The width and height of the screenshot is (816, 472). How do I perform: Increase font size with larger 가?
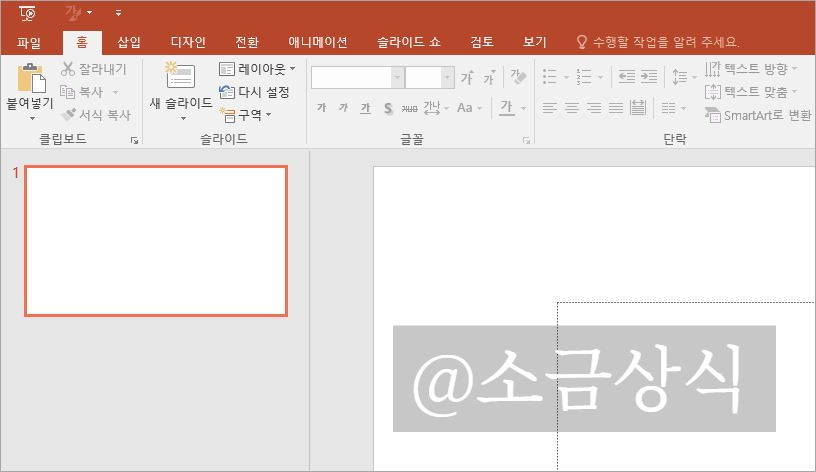coord(467,78)
